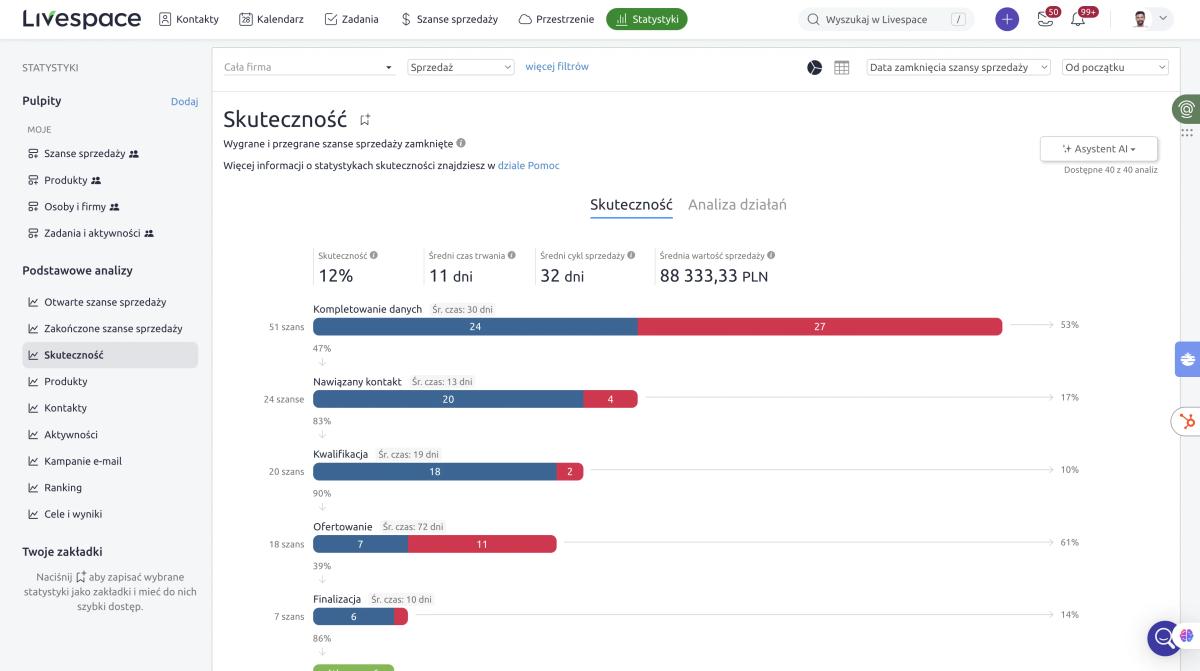Click the 12% Skuteczność value

point(335,276)
